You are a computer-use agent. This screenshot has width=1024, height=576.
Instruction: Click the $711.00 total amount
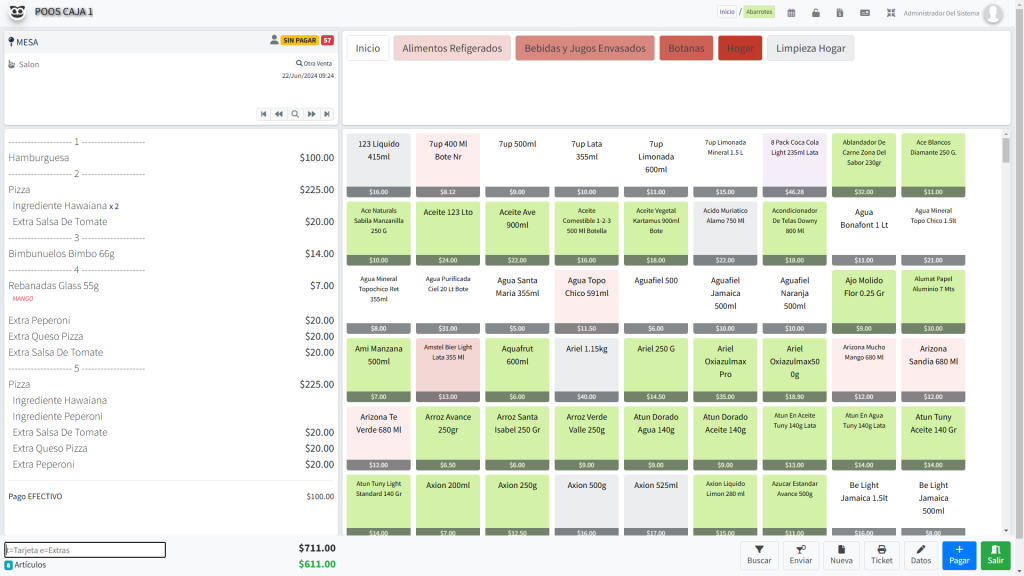pos(317,549)
